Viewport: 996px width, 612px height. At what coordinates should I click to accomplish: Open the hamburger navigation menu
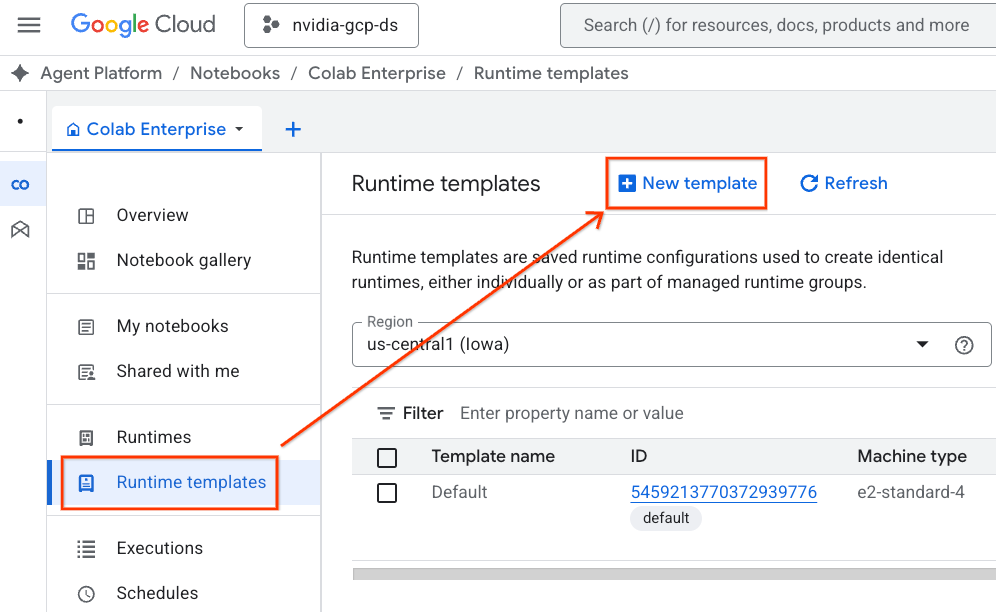click(29, 25)
